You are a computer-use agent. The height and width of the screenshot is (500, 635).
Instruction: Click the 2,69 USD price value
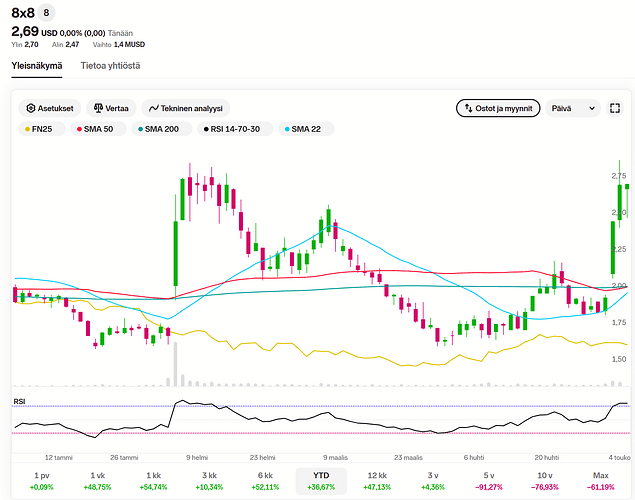coord(34,31)
